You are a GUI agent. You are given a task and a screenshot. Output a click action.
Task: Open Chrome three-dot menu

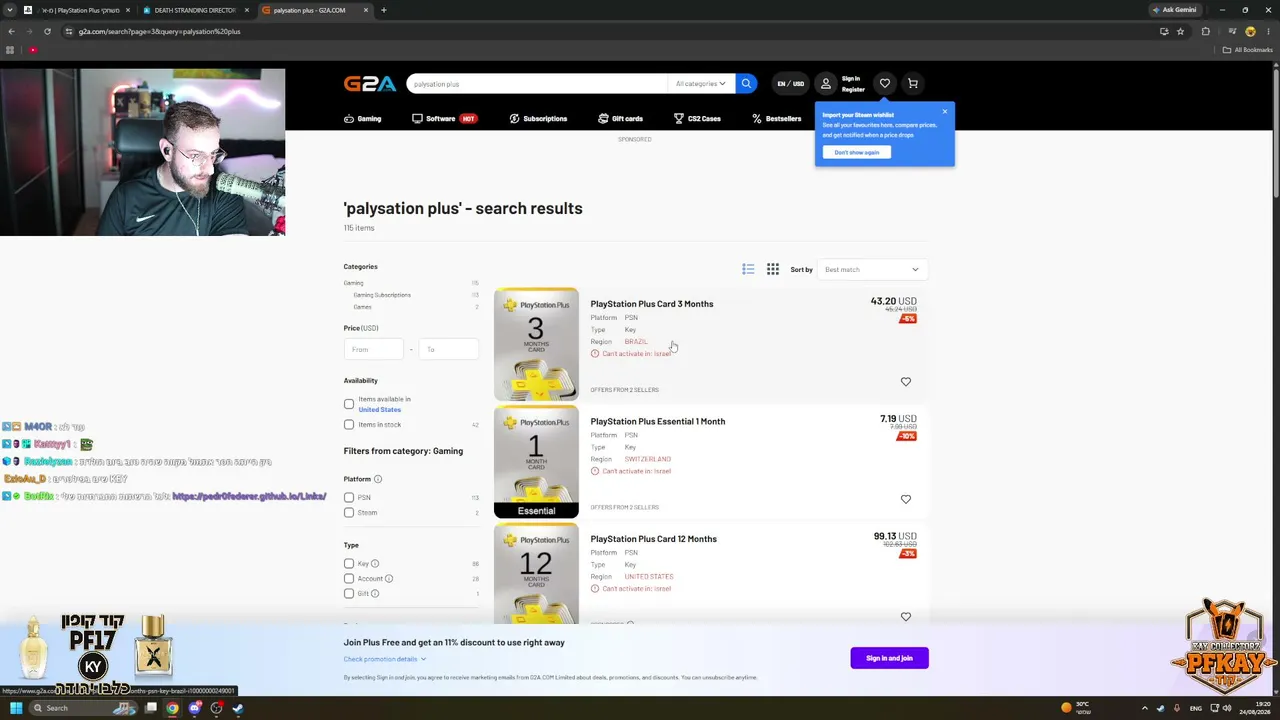tap(1269, 31)
